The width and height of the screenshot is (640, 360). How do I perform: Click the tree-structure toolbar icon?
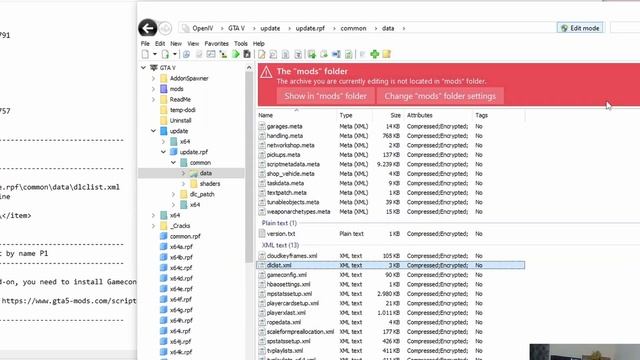click(223, 54)
